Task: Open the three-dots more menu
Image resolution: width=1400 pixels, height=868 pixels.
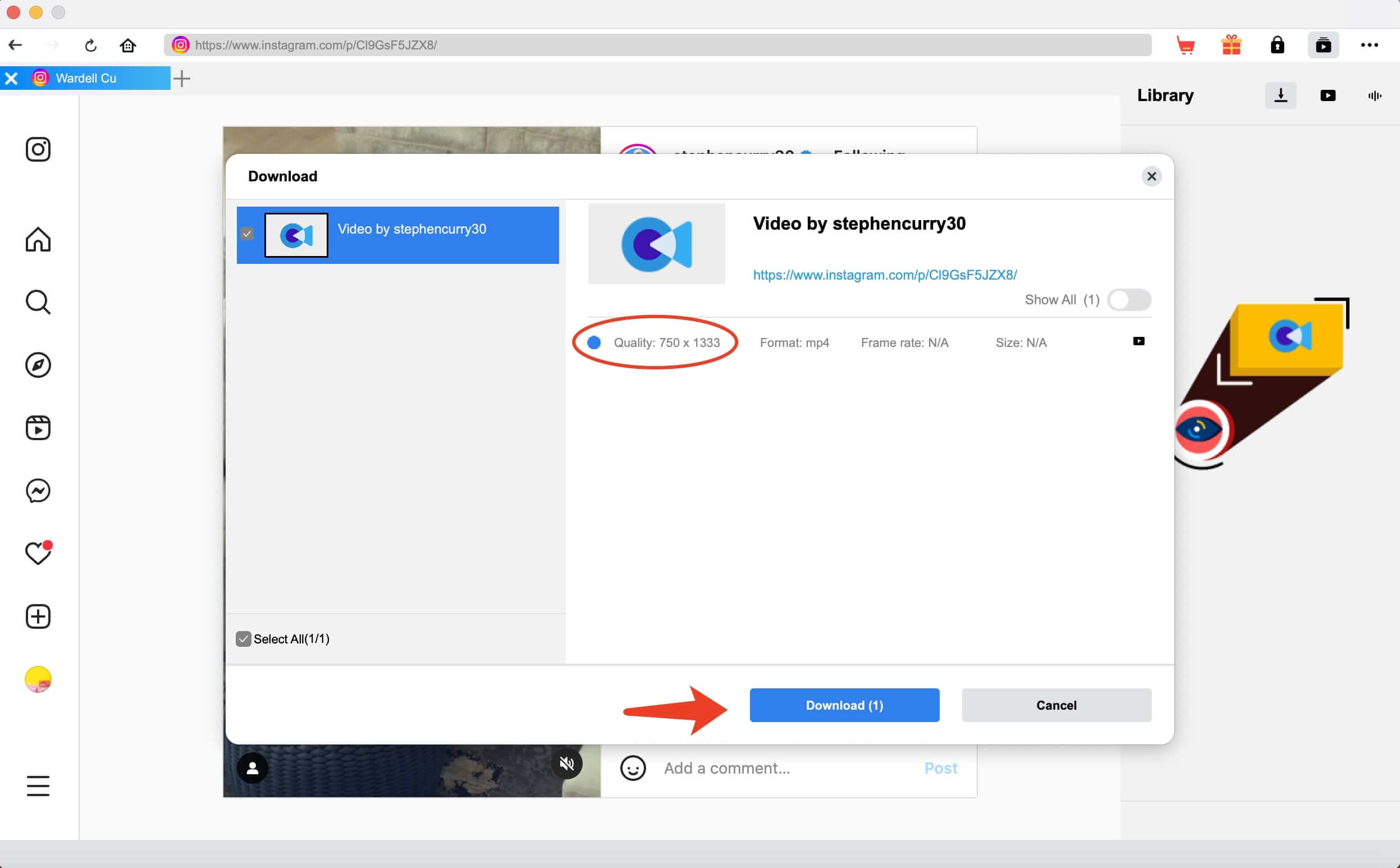Action: 1369,45
